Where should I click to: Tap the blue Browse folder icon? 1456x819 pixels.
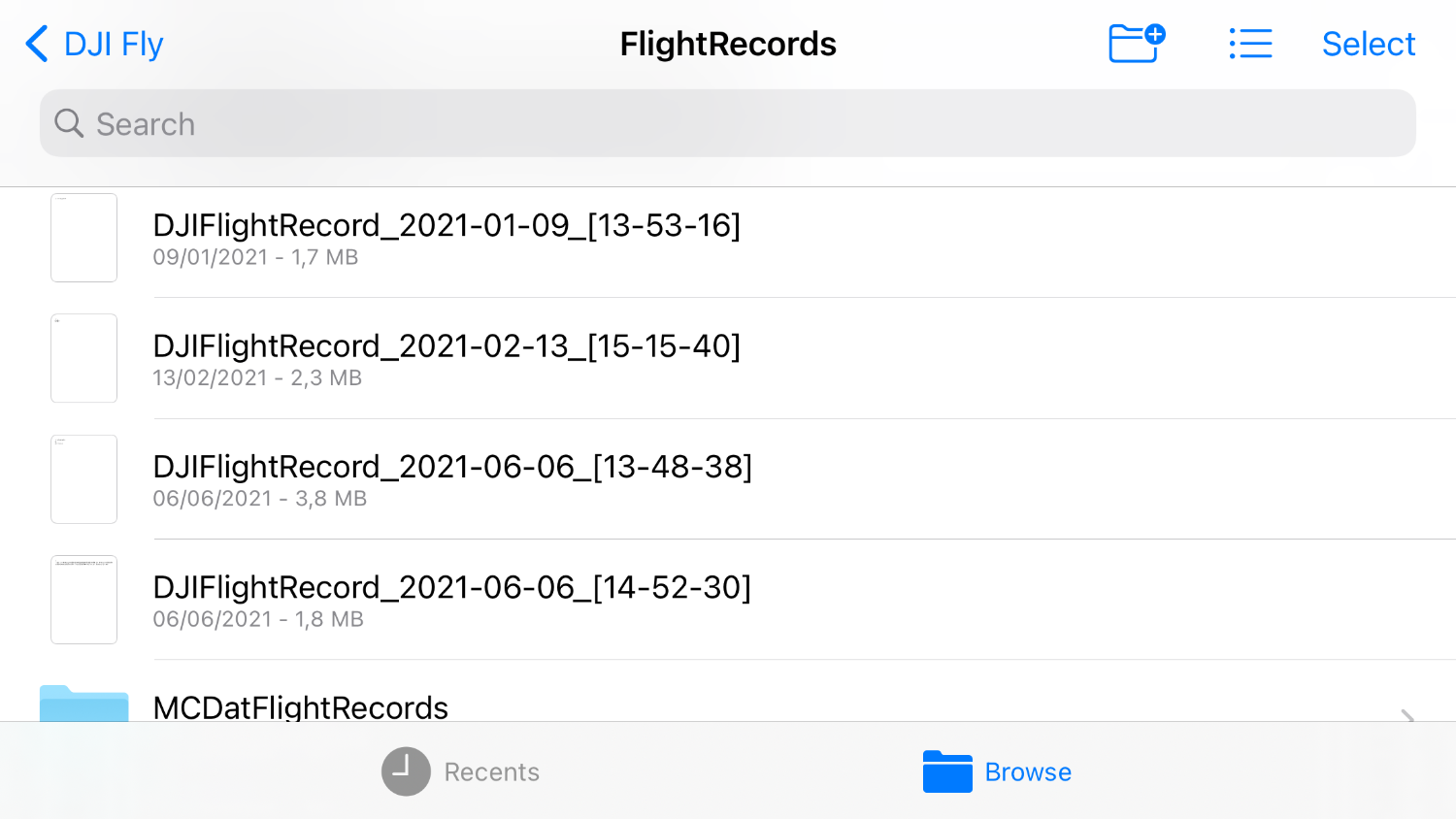point(947,771)
